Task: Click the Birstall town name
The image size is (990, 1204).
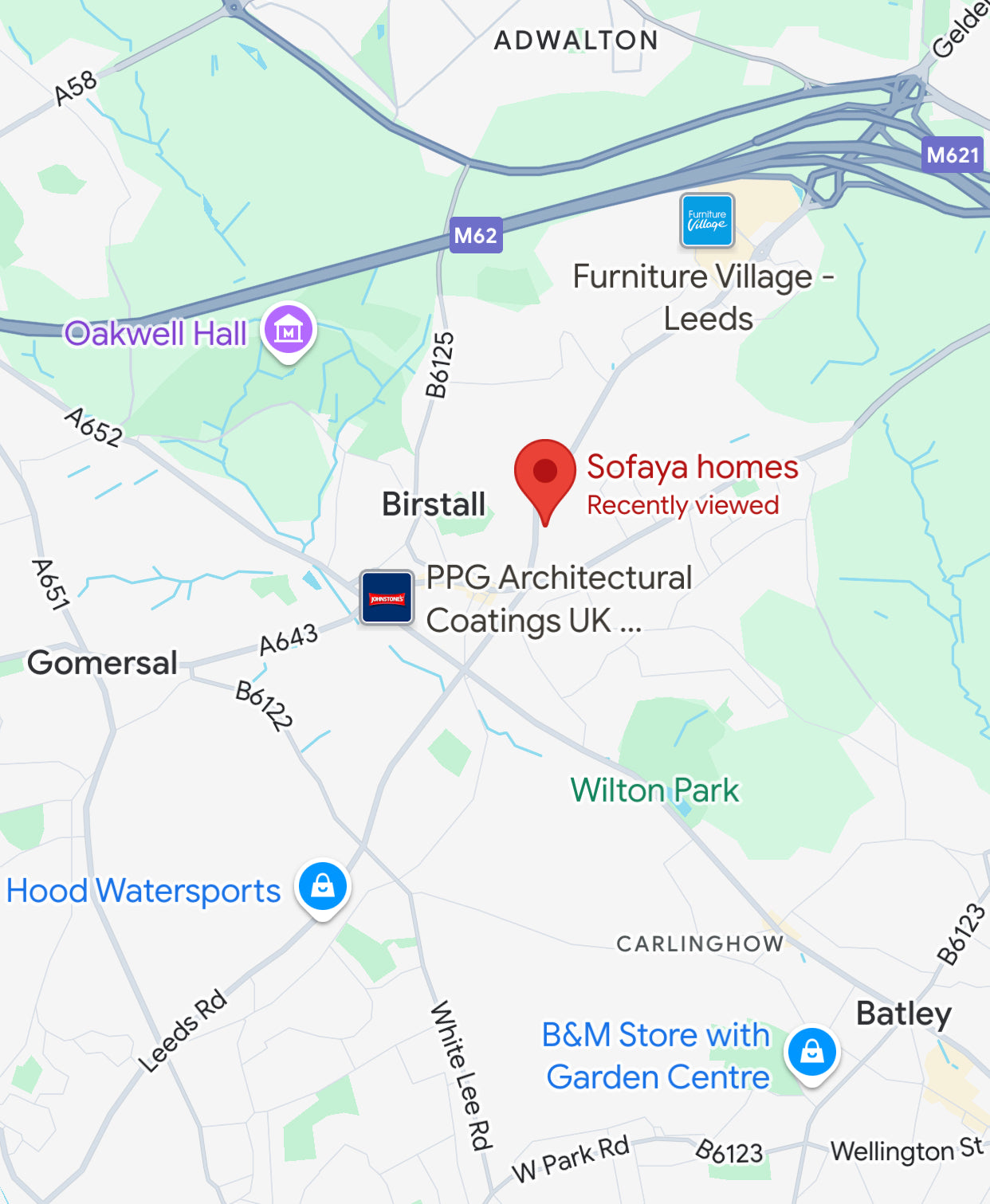Action: 434,504
